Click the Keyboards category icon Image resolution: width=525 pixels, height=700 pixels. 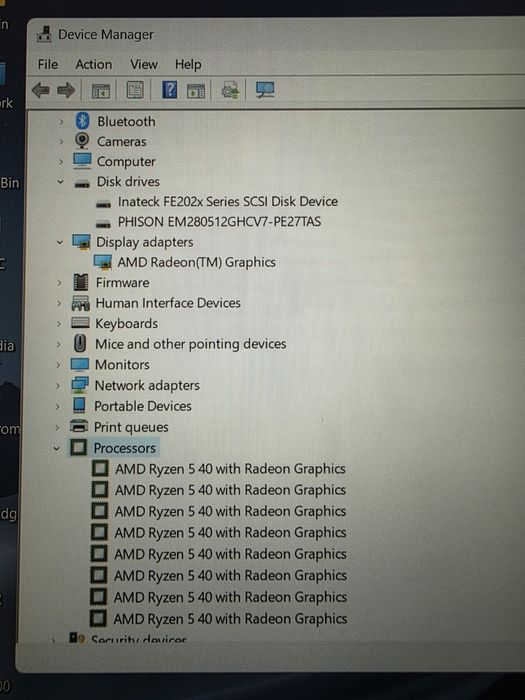click(x=80, y=323)
